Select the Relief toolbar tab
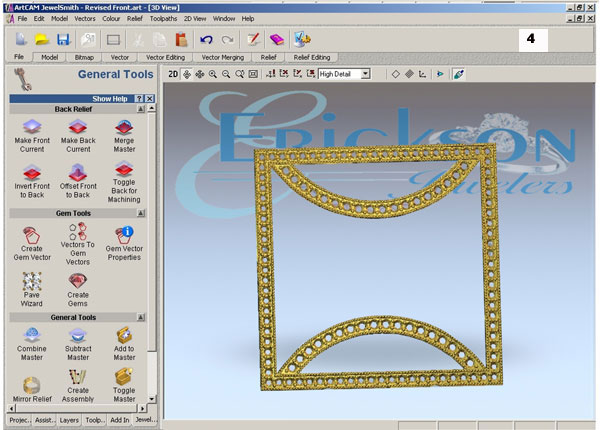This screenshot has width=600, height=430. tap(268, 57)
